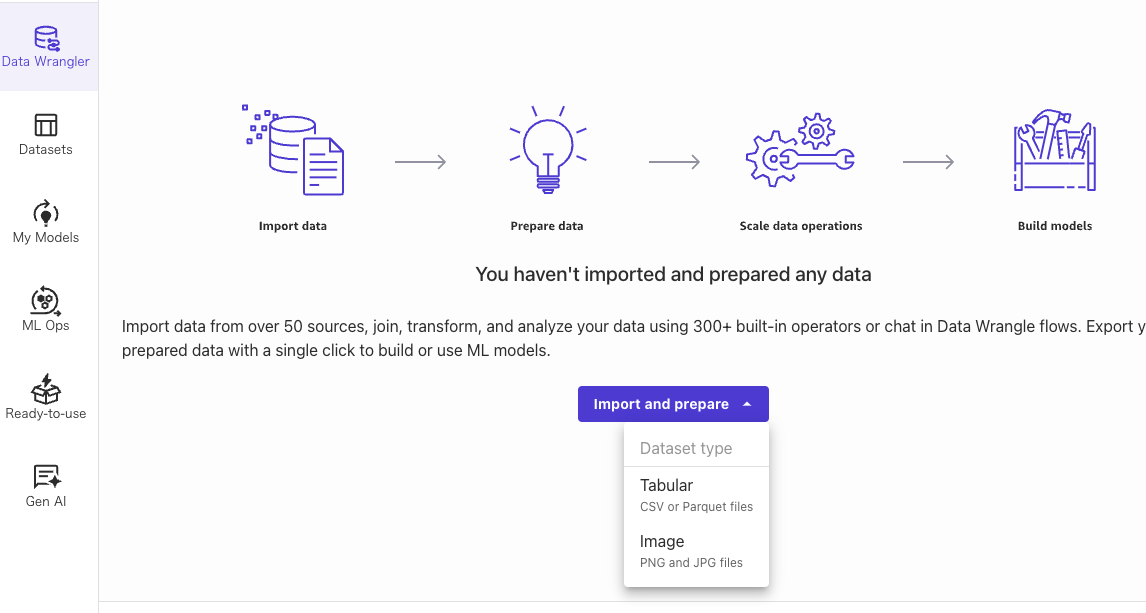This screenshot has height=613, width=1146.
Task: Choose Tabular dataset type
Action: pos(697,495)
